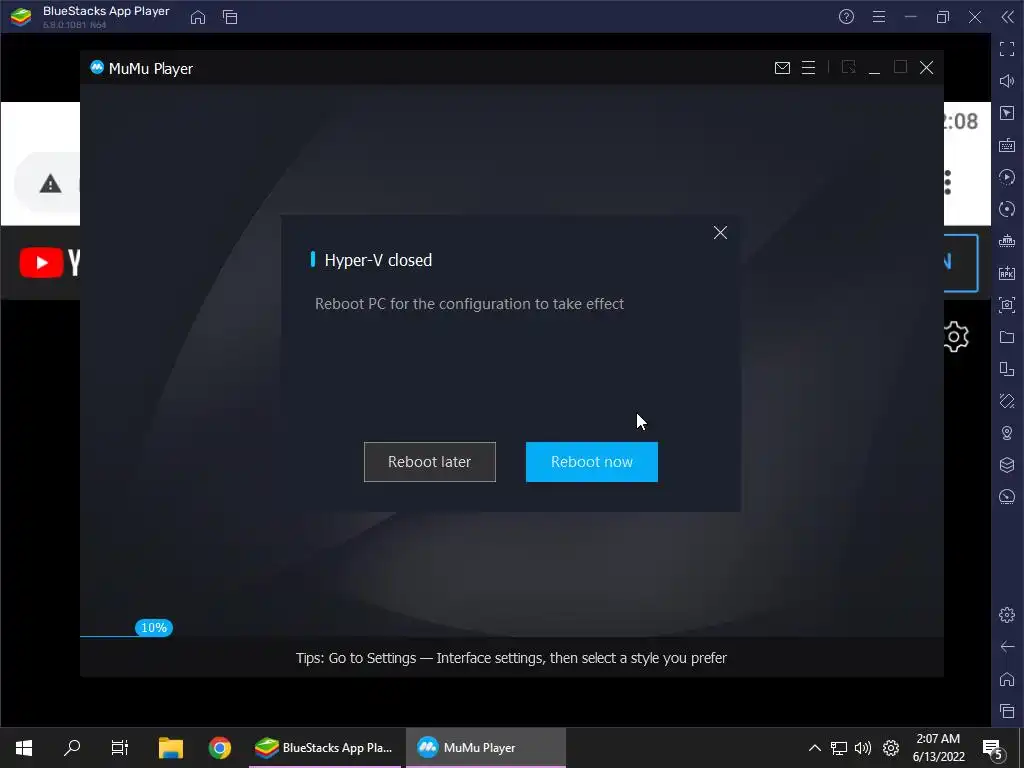Open the BlueStacks eco mode gauge icon

(1007, 497)
